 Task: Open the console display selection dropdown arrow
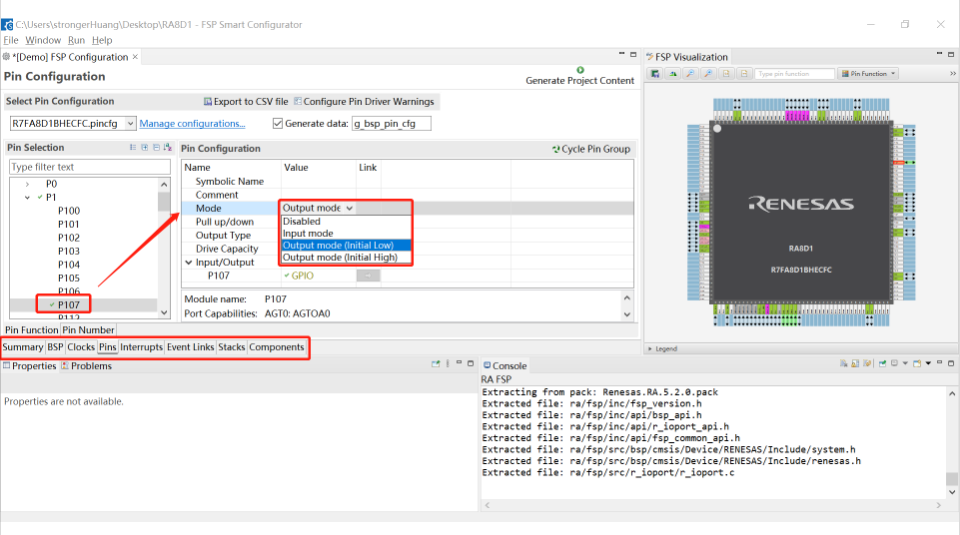(x=905, y=364)
